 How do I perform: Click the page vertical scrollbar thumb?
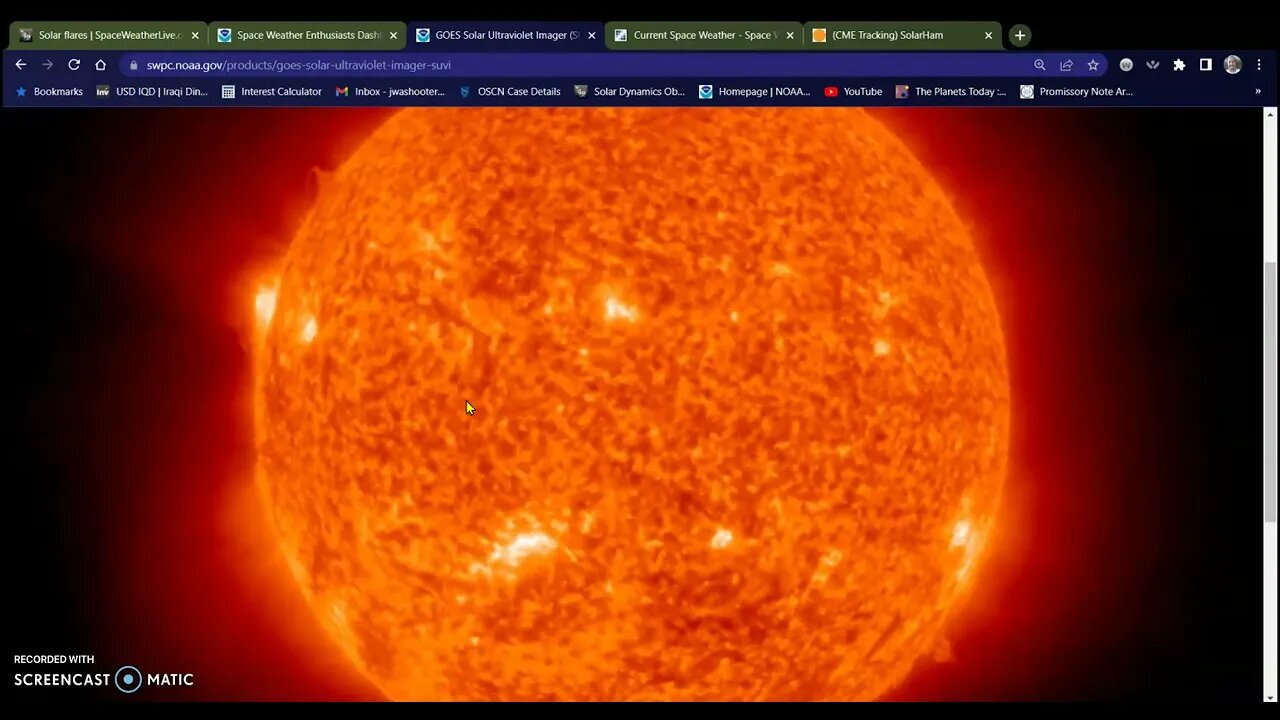pyautogui.click(x=1271, y=392)
